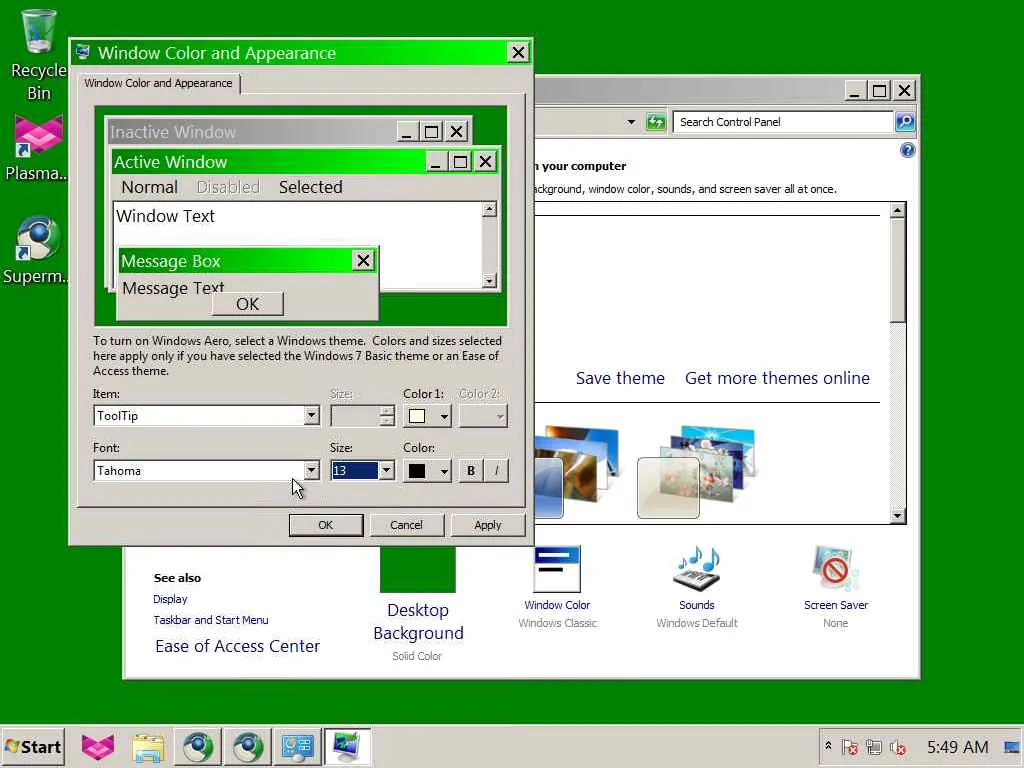Open Windows Explorer folder on the taskbar
The height and width of the screenshot is (768, 1024).
click(148, 747)
